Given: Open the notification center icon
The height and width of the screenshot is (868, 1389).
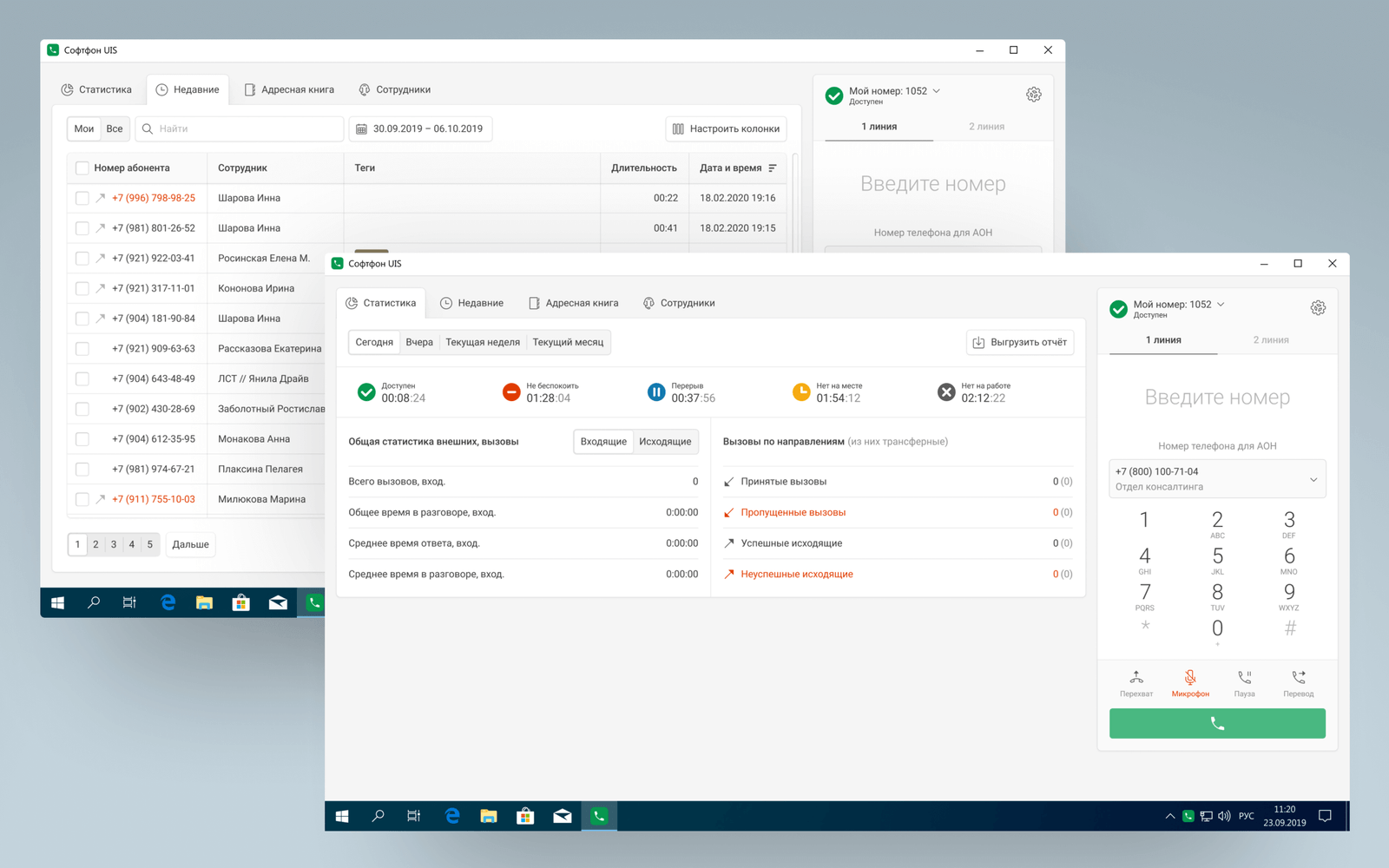Looking at the screenshot, I should [x=1325, y=816].
